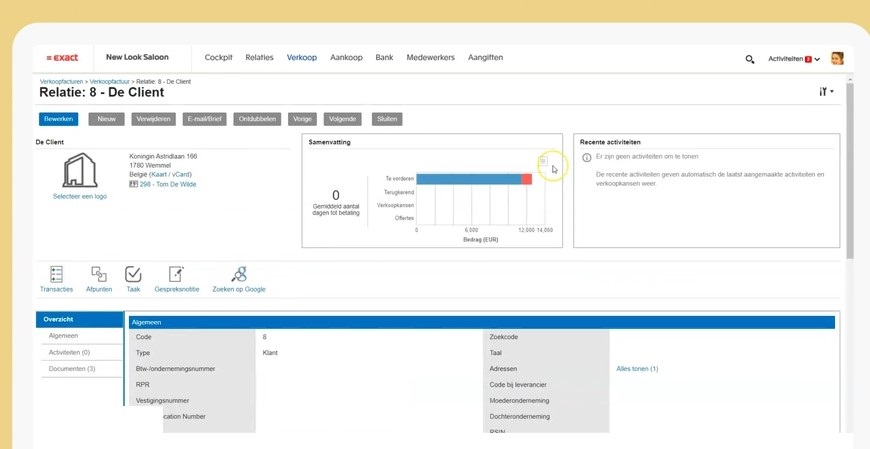Click the Ontdubbelen button
The image size is (870, 449).
point(257,119)
